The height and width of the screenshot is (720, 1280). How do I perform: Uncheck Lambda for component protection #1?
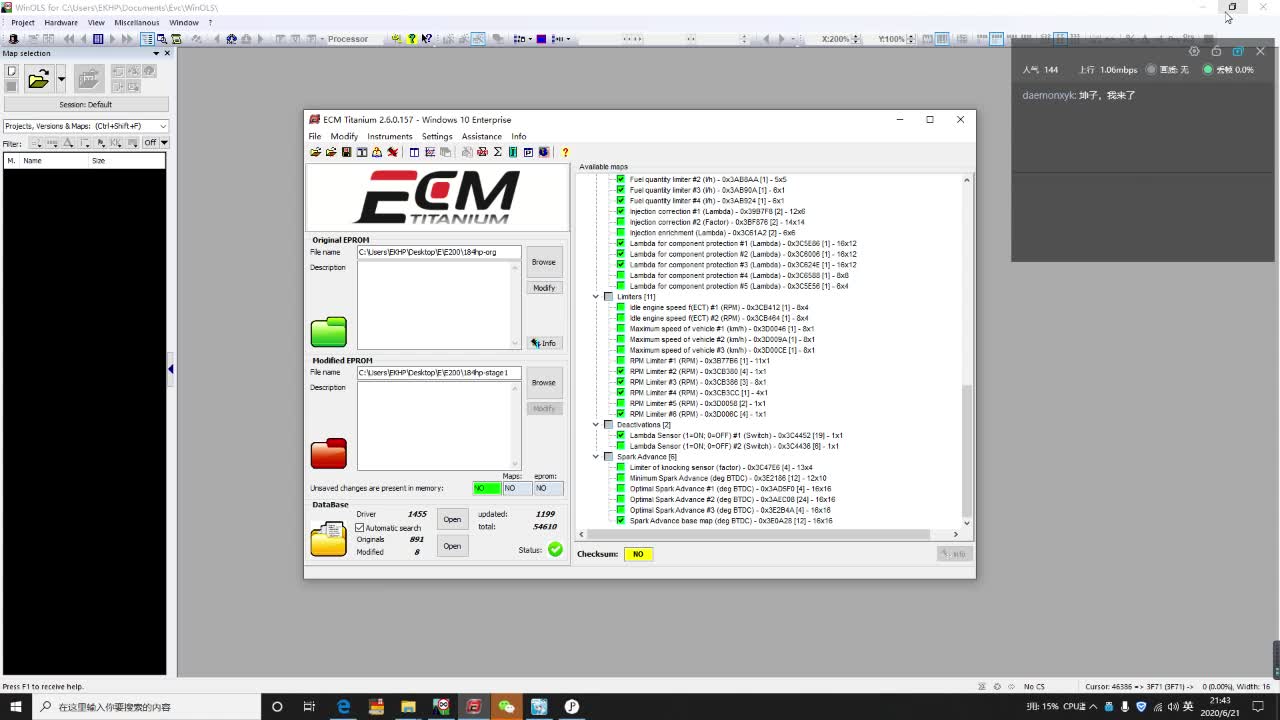coord(620,243)
